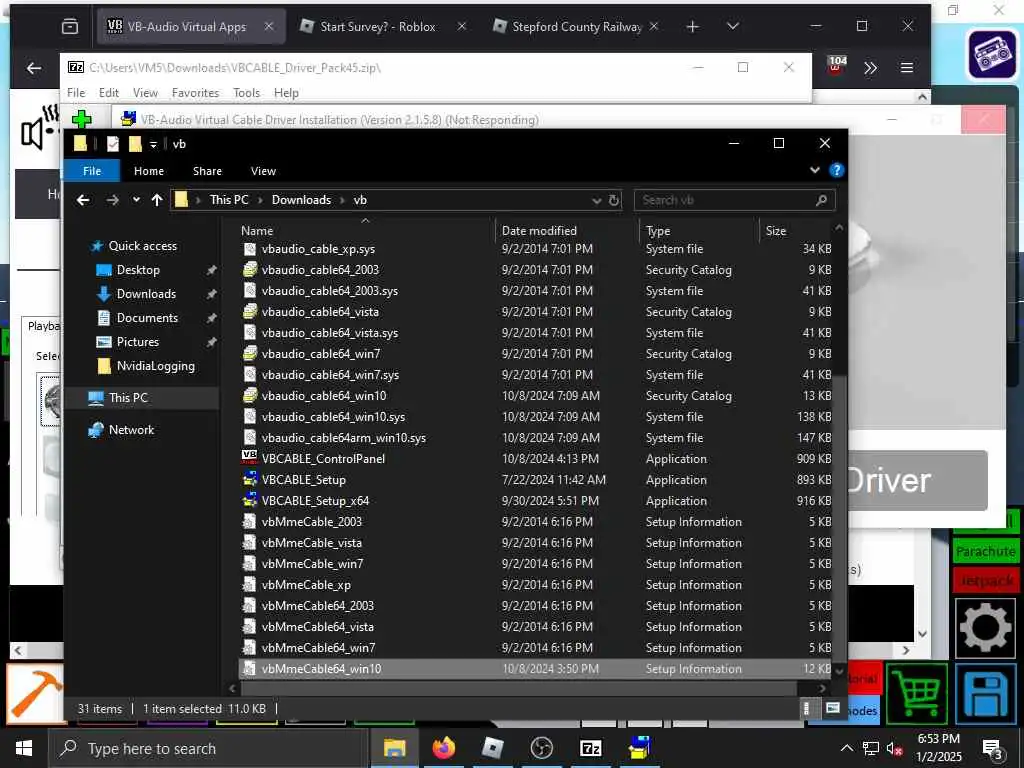Expand address bar previous locations dropdown
The height and width of the screenshot is (768, 1024).
596,200
